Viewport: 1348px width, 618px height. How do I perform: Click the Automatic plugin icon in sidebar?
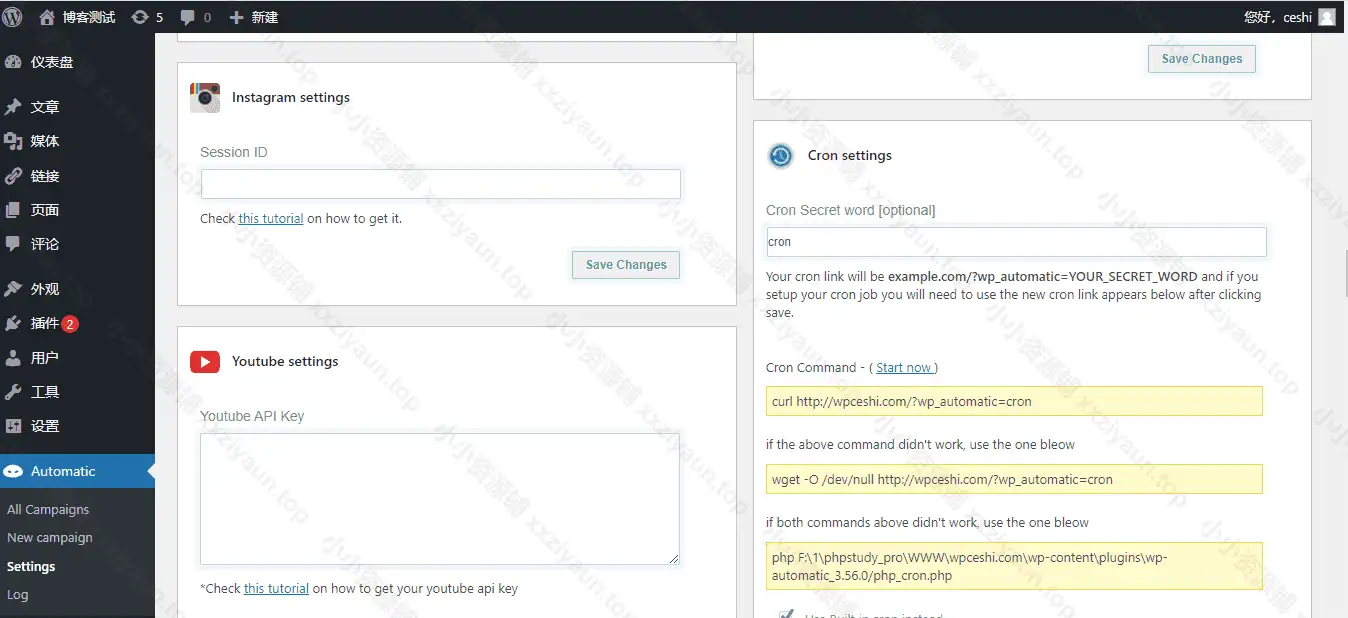[x=14, y=471]
